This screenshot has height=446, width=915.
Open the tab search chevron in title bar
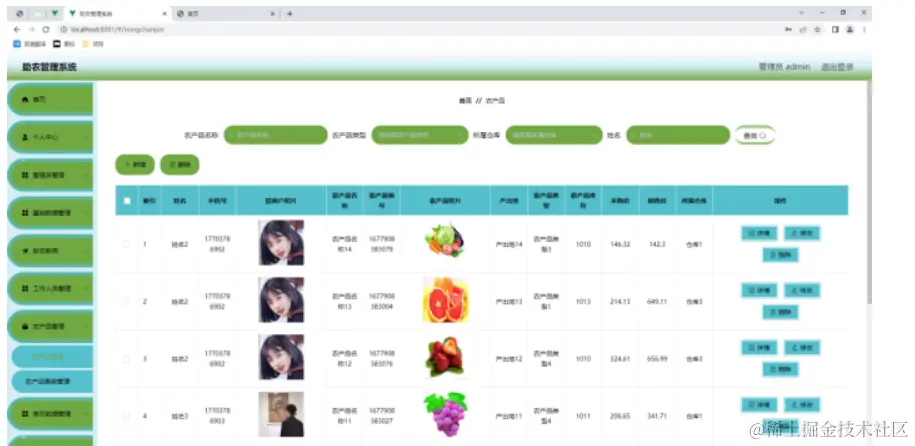click(801, 12)
